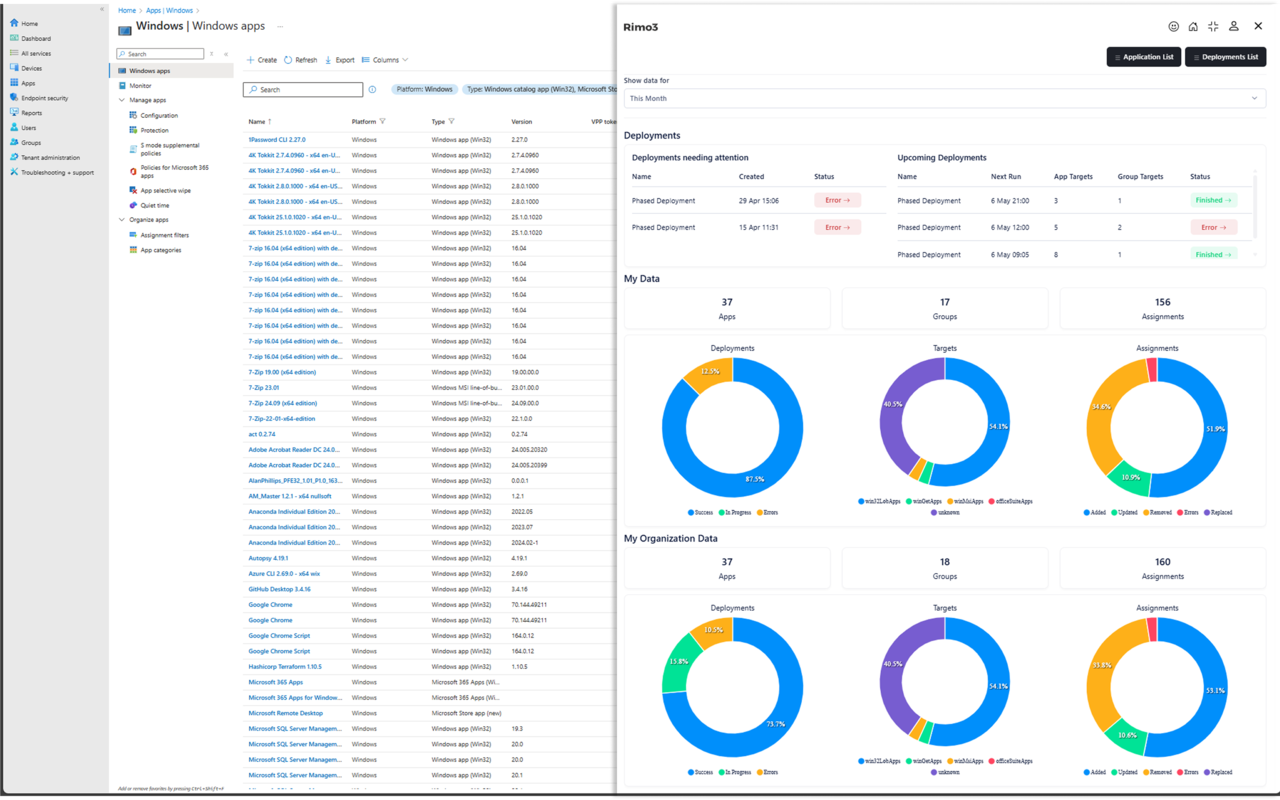Toggle Removed legend in My Data Assignments chart
This screenshot has height=800, width=1280.
(1156, 512)
